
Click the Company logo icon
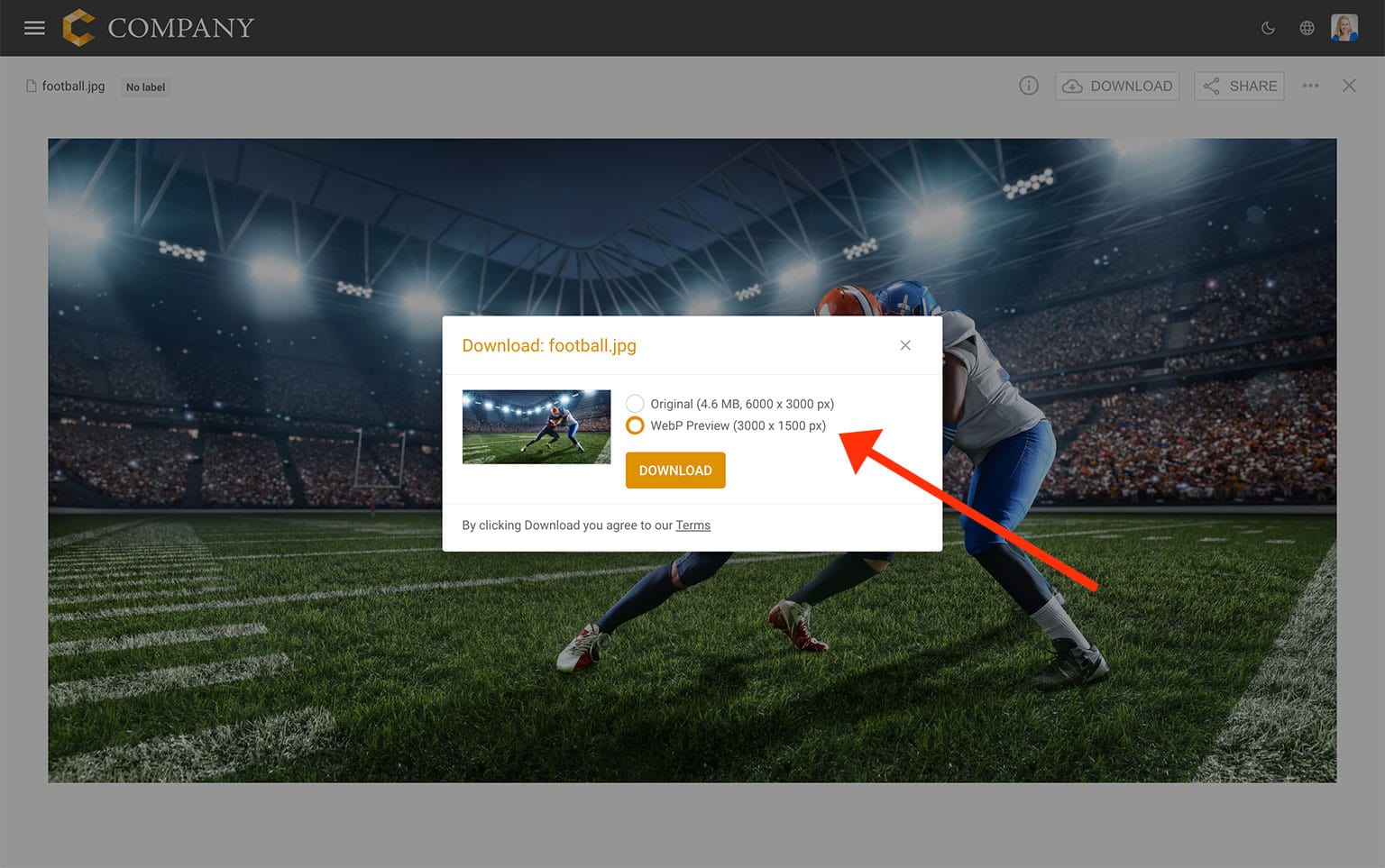(x=78, y=28)
